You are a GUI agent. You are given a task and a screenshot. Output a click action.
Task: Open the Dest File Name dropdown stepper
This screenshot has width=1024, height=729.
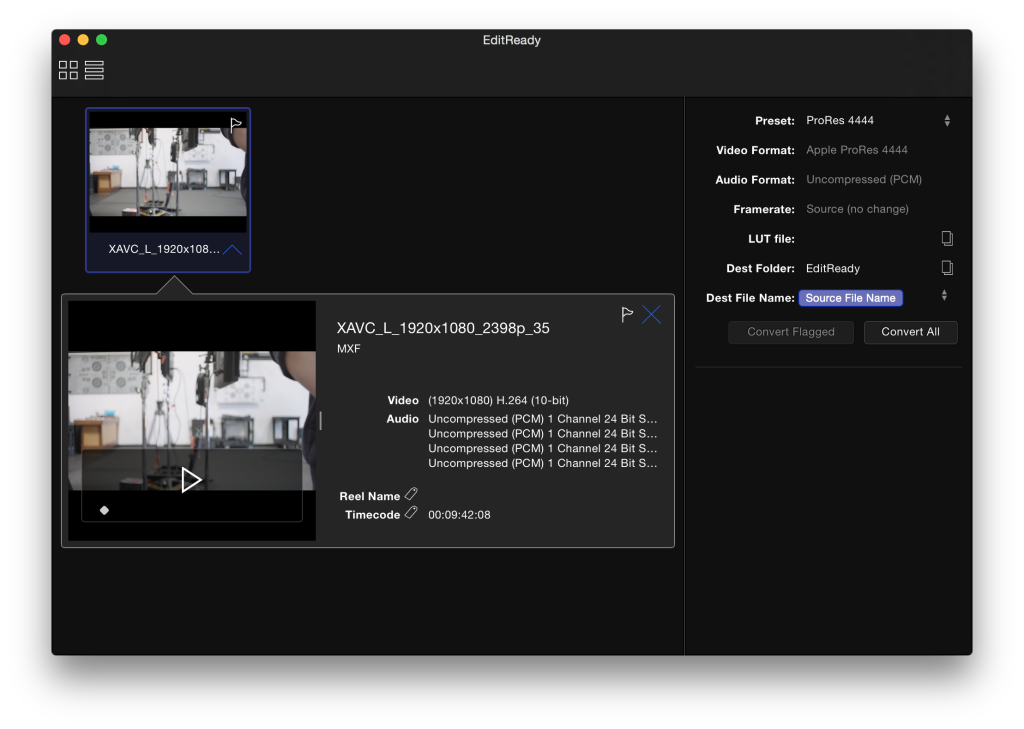946,297
